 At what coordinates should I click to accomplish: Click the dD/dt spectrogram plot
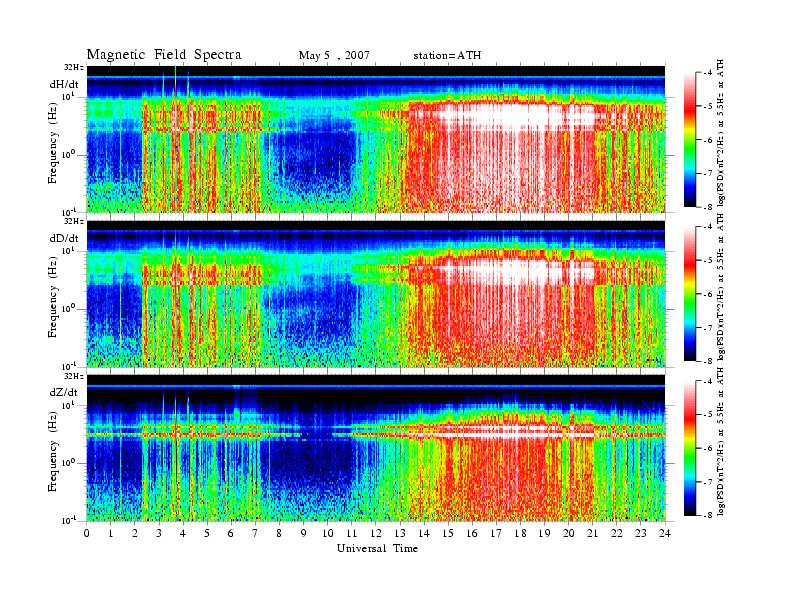(x=376, y=294)
